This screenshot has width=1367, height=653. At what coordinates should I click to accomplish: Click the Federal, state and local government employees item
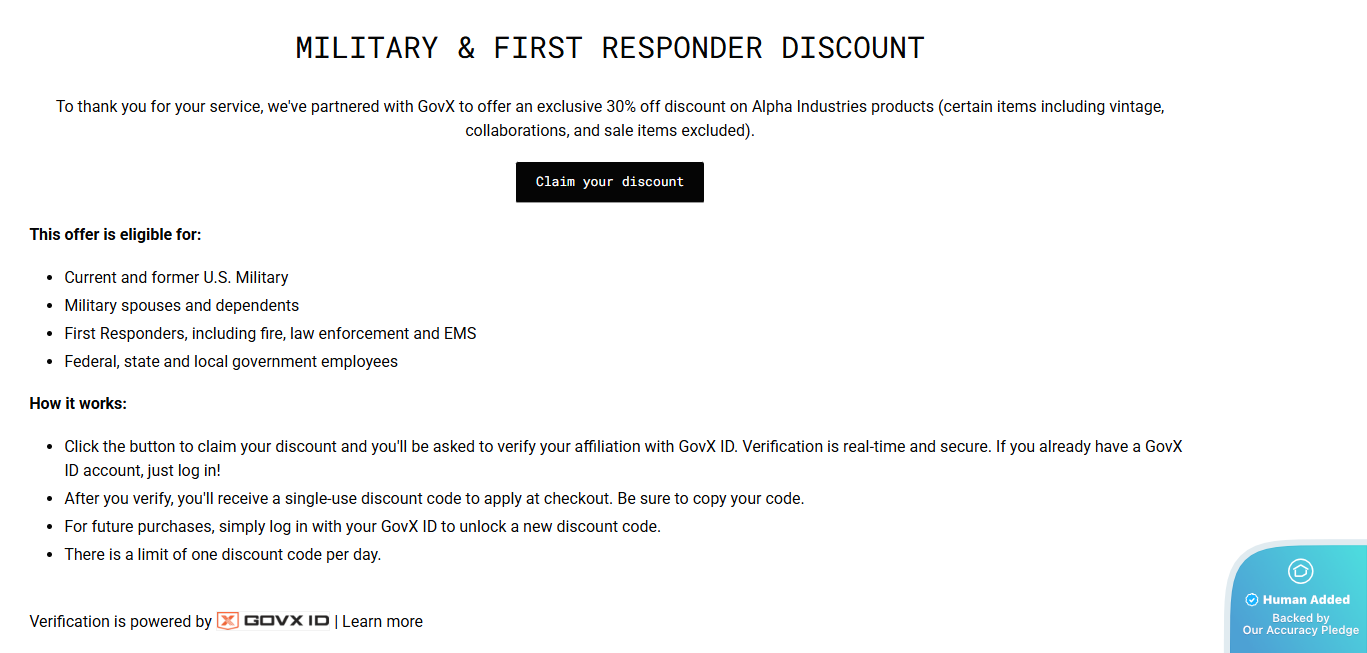[231, 361]
